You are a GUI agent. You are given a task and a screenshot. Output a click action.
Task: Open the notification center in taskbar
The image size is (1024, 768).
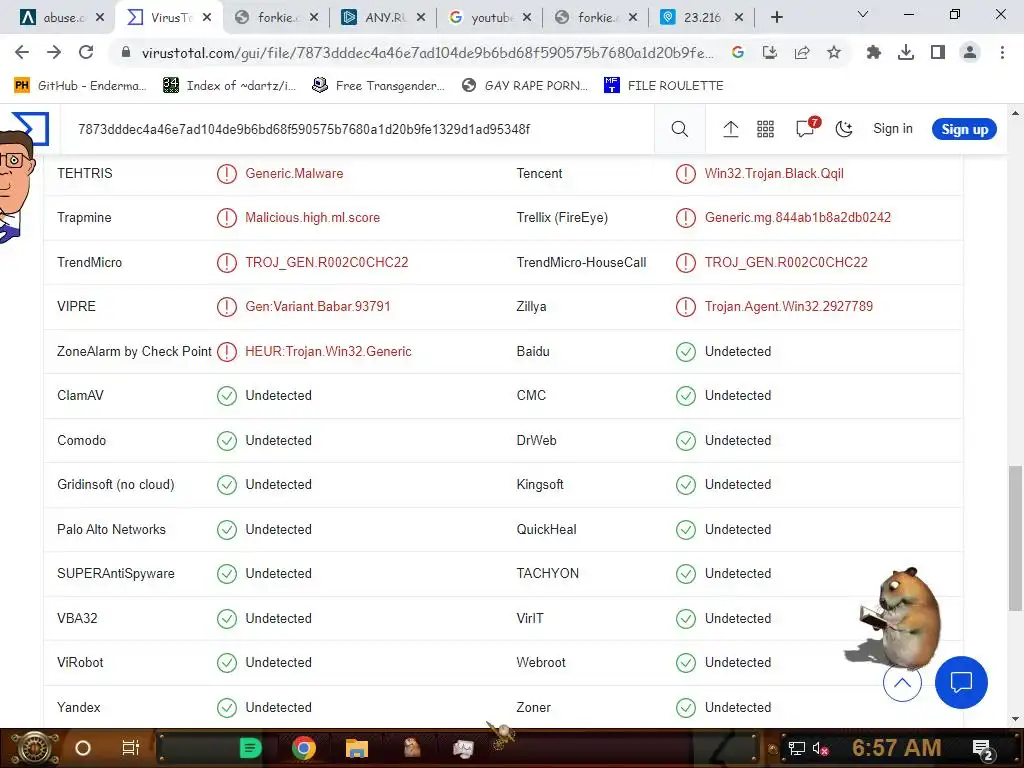click(983, 749)
